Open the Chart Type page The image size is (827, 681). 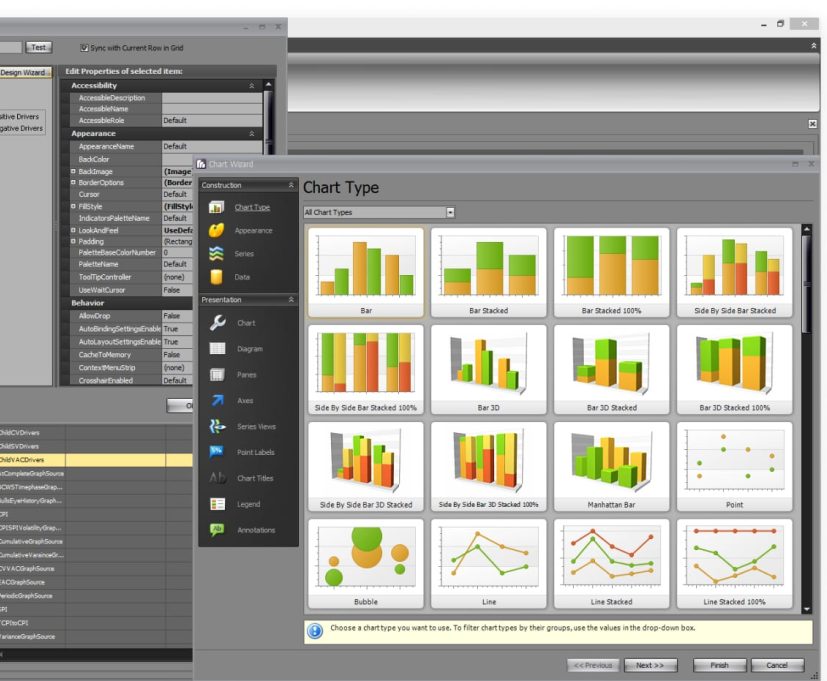coord(252,207)
